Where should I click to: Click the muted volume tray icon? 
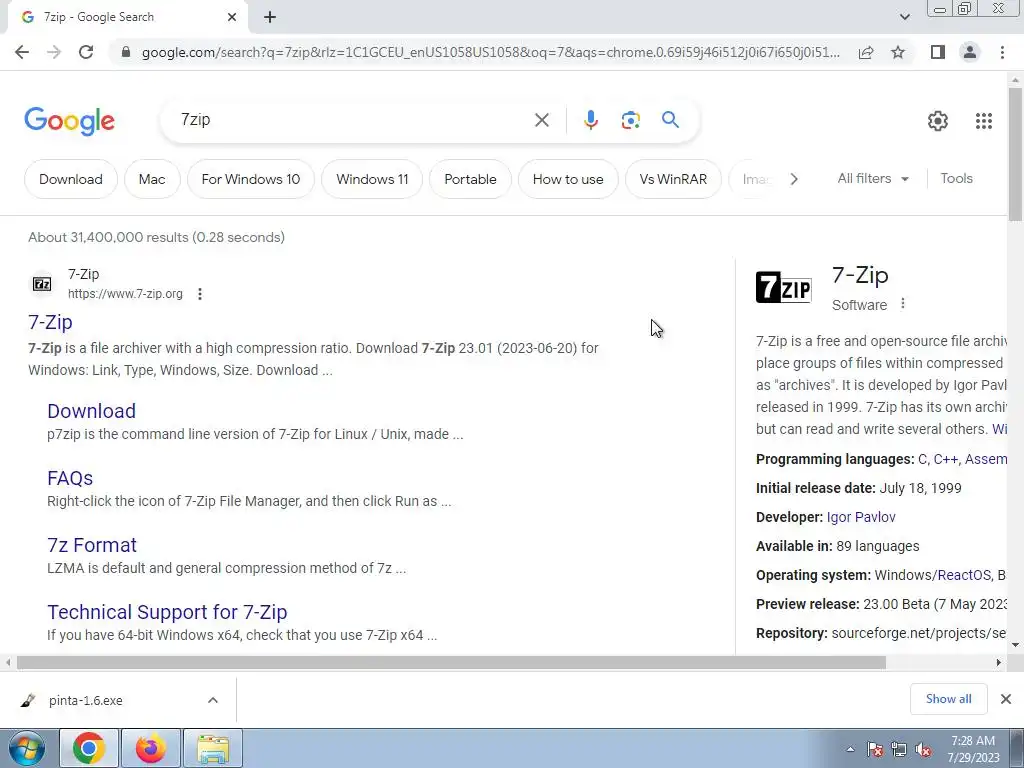pos(923,750)
